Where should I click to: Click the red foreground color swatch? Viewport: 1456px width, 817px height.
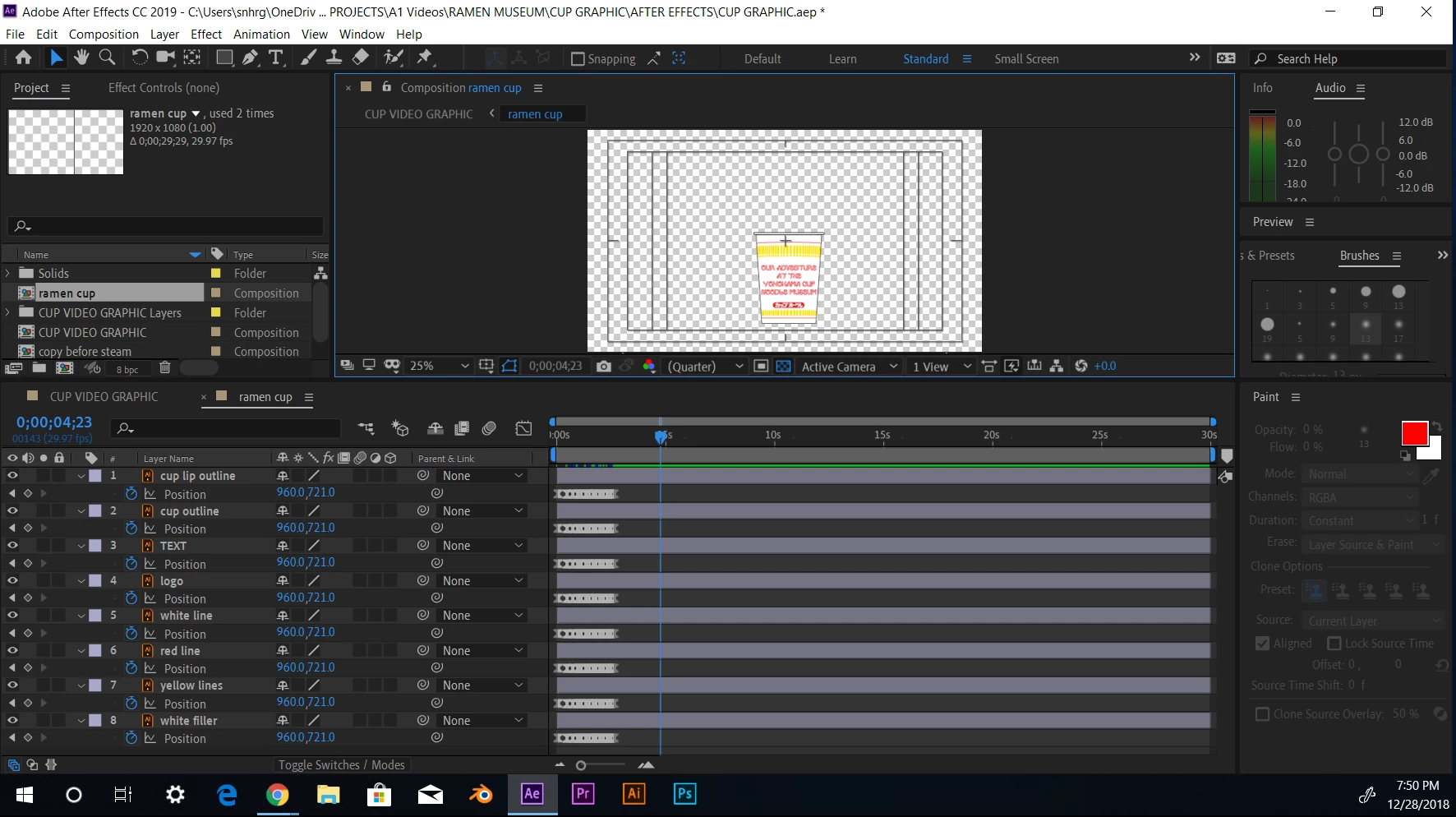click(1414, 433)
